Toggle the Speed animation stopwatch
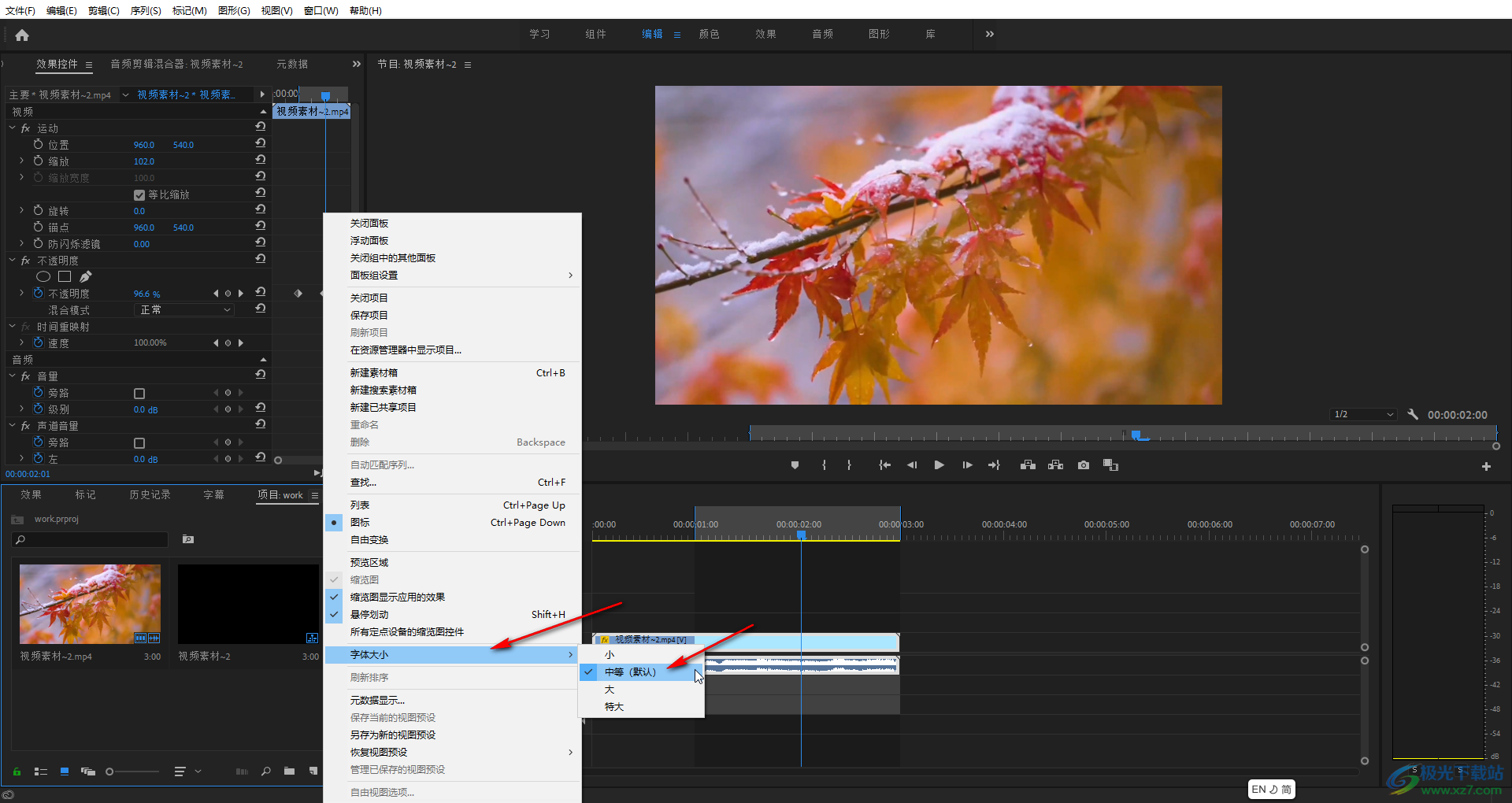 [x=38, y=342]
